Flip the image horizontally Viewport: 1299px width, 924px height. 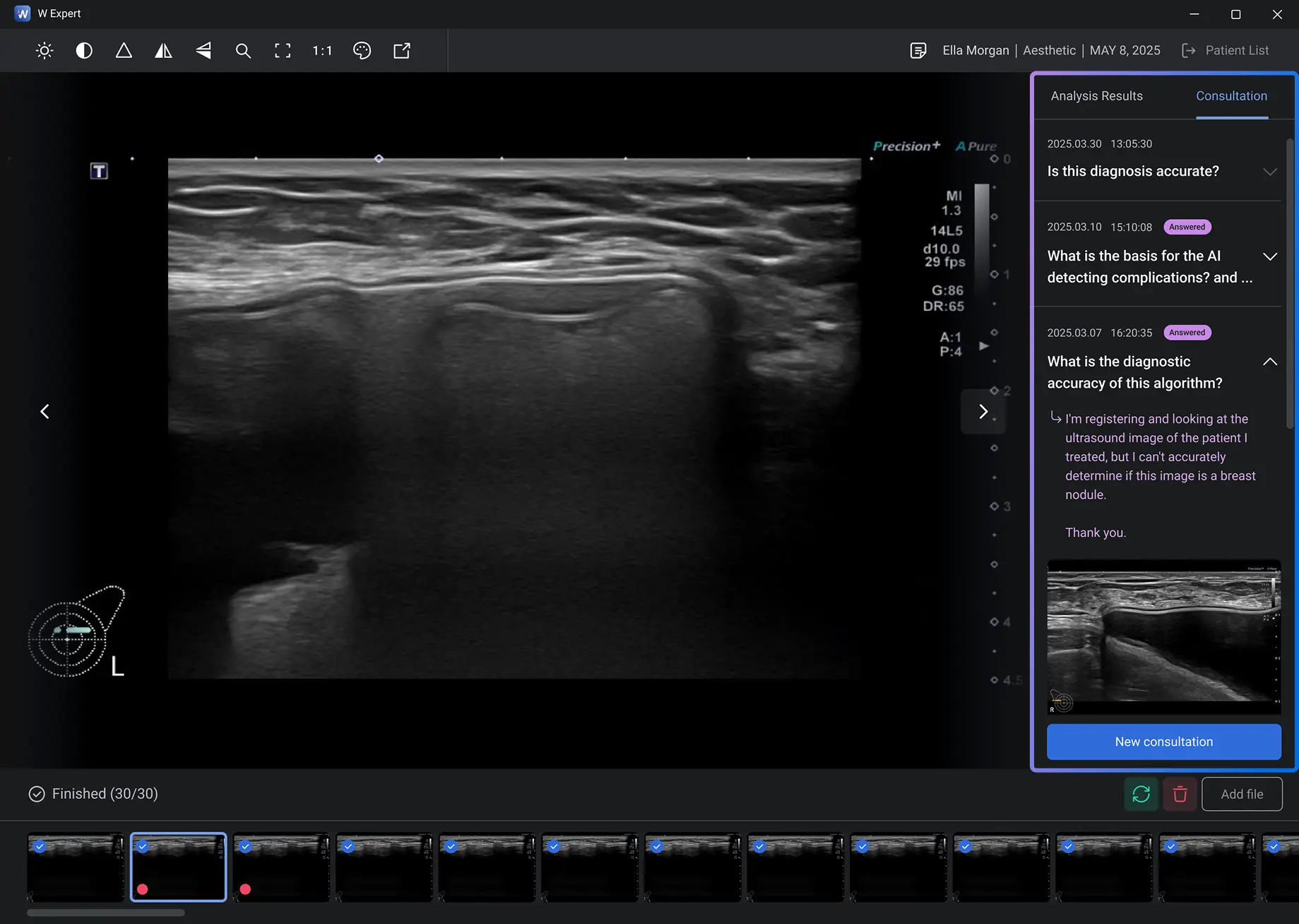163,51
